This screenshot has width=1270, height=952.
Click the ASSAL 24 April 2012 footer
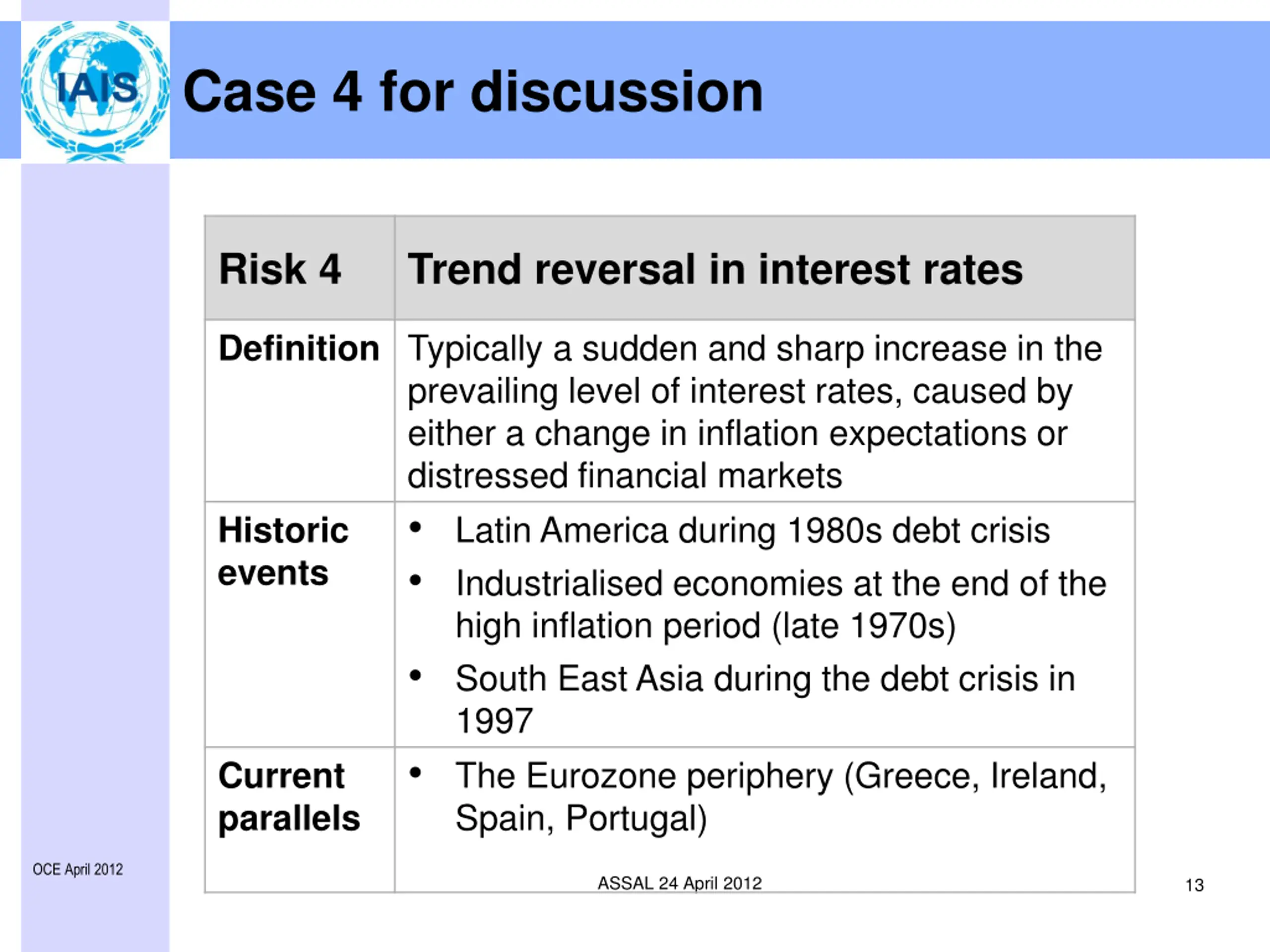[680, 883]
